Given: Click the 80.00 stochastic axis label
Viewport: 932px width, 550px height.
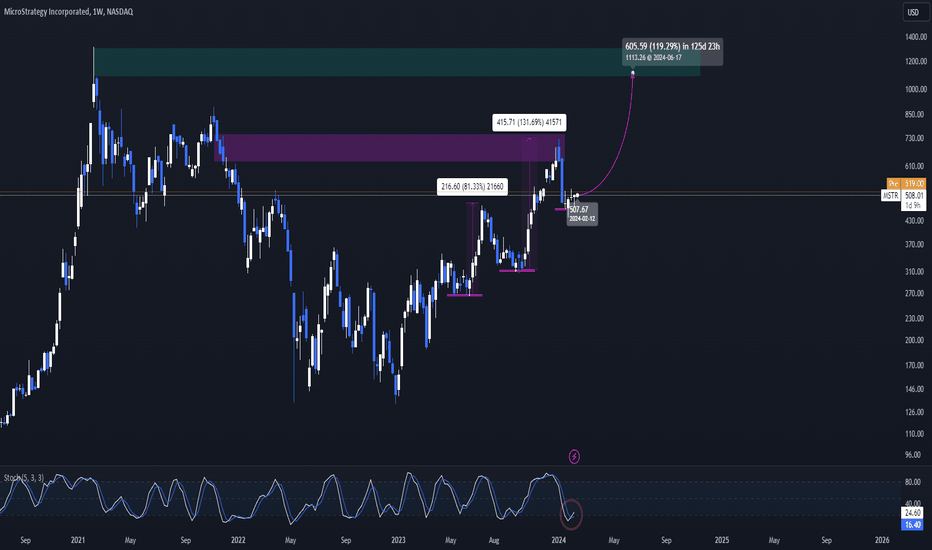Looking at the screenshot, I should click(913, 482).
